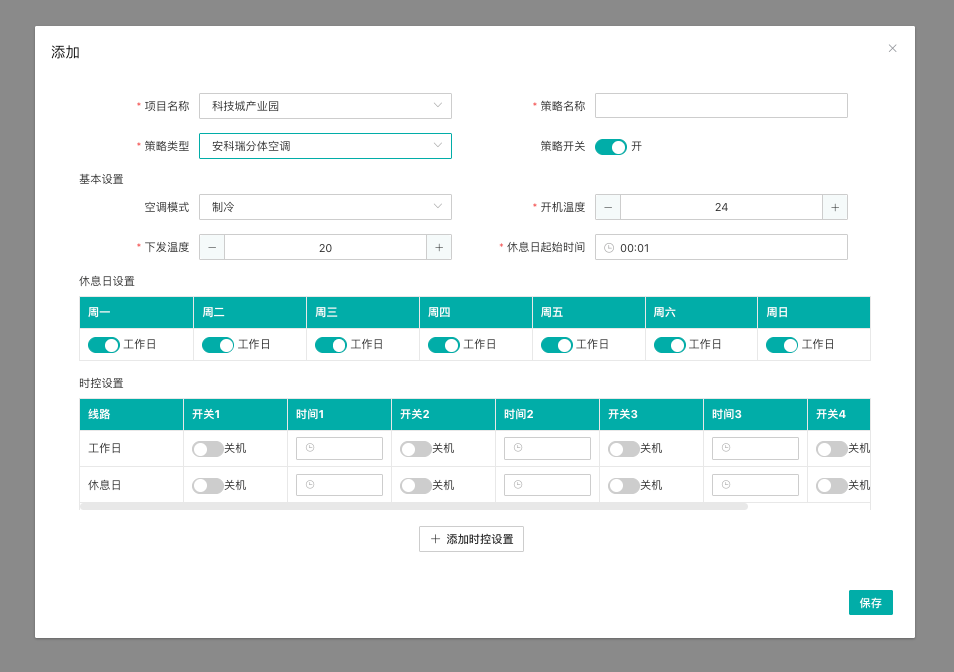Decrease 开机温度 with minus button
Viewport: 954px width, 672px height.
608,207
